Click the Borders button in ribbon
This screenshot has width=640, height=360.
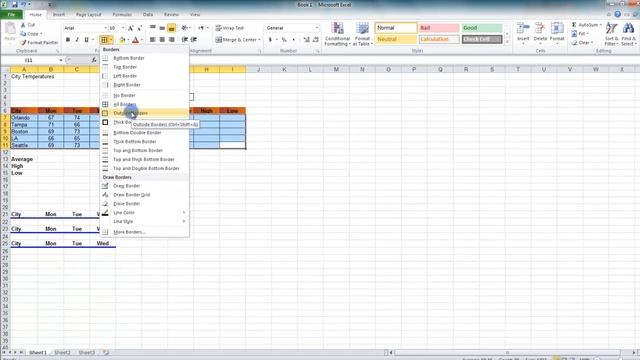[x=104, y=40]
